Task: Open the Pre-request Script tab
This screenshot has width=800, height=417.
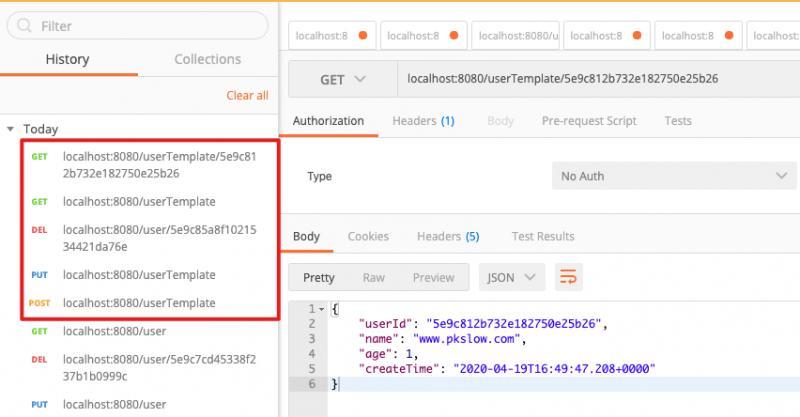Action: coord(589,121)
